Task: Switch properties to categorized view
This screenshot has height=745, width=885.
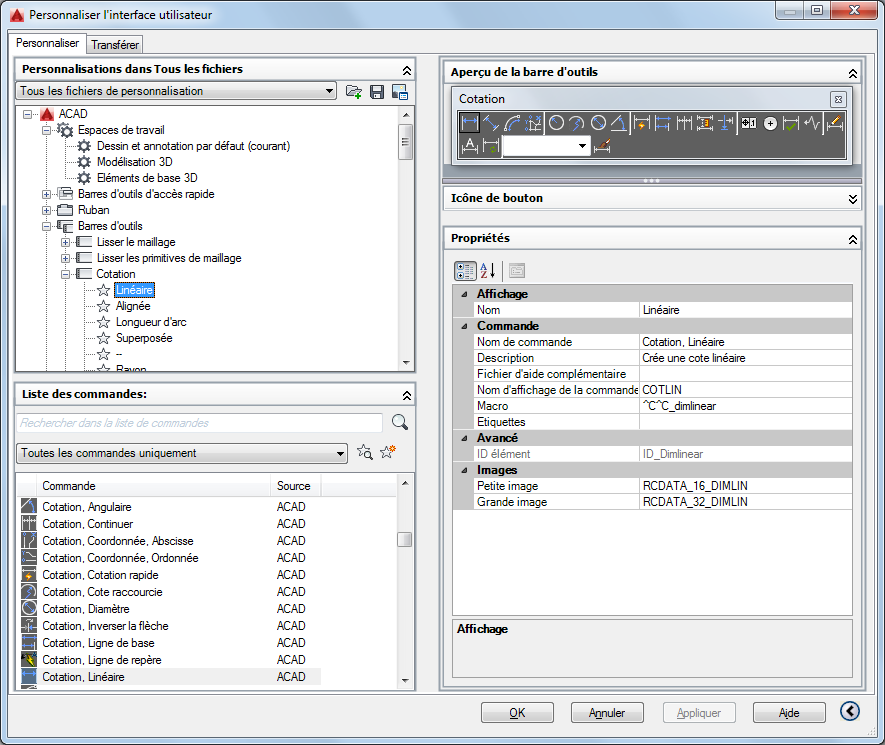Action: coord(465,271)
